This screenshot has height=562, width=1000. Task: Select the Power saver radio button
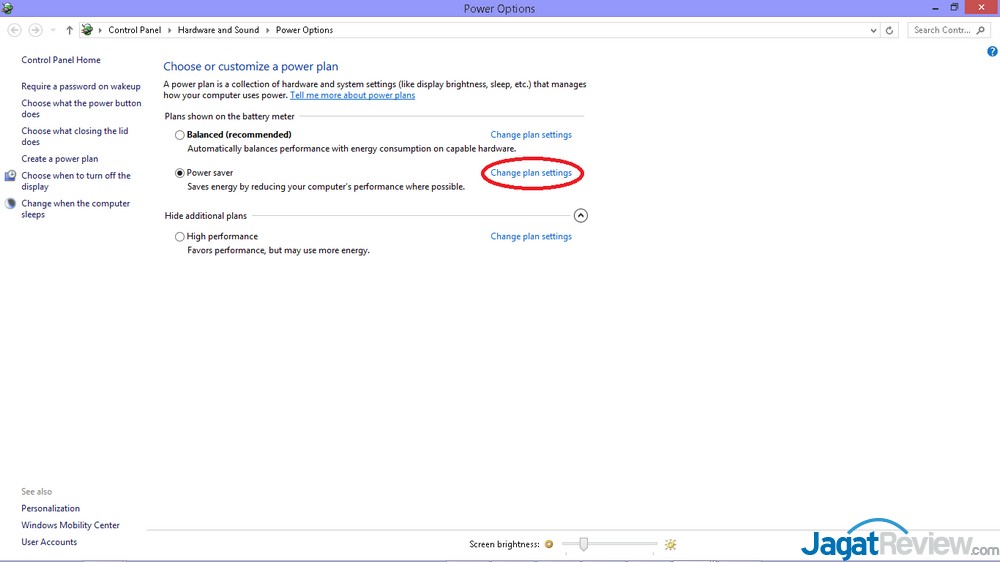point(180,173)
